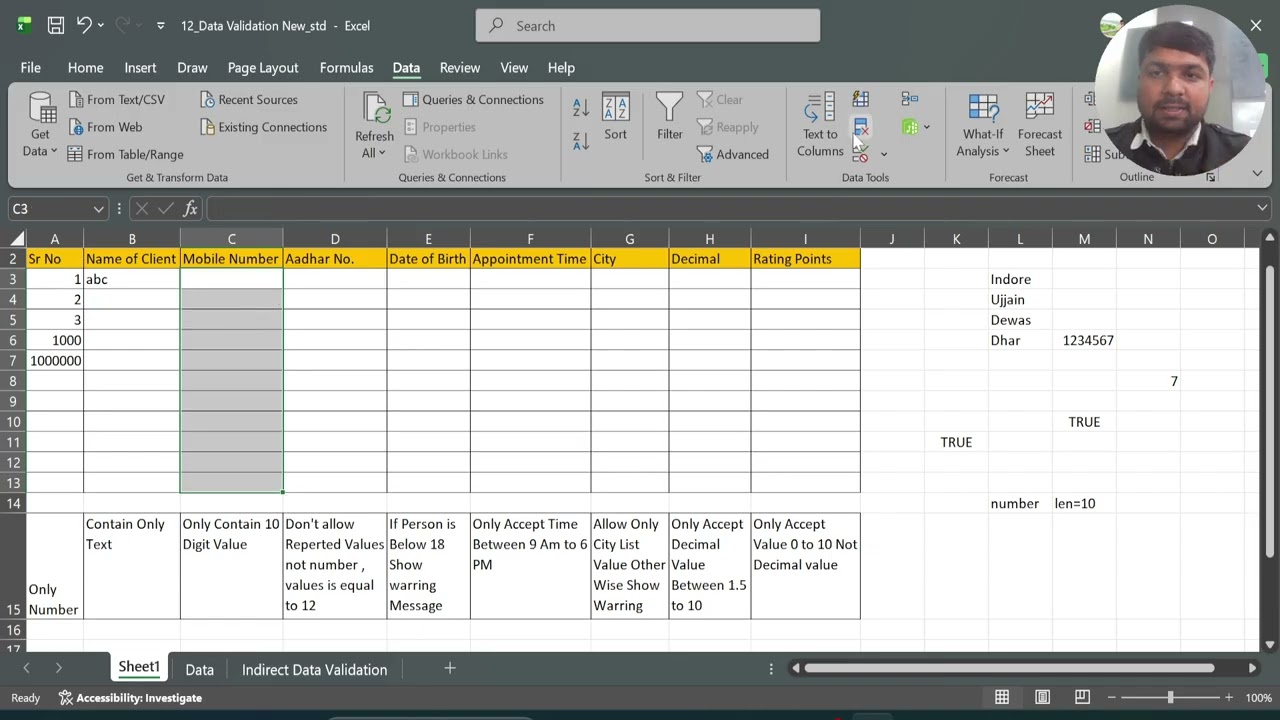Click Accessibility: Investigate in status bar
Image resolution: width=1280 pixels, height=720 pixels.
click(x=130, y=698)
